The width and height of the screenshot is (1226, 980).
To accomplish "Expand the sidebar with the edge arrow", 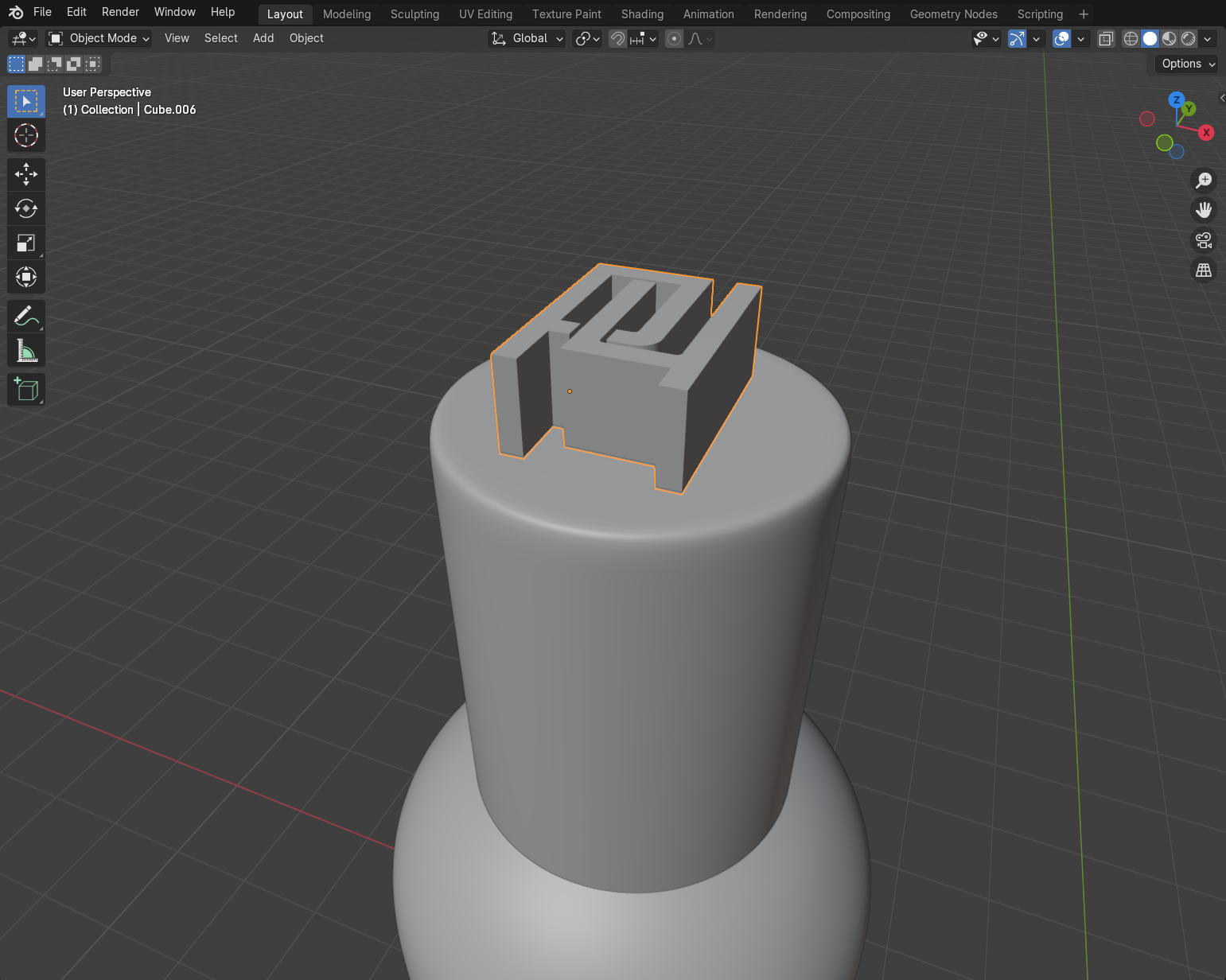I will pyautogui.click(x=1222, y=98).
